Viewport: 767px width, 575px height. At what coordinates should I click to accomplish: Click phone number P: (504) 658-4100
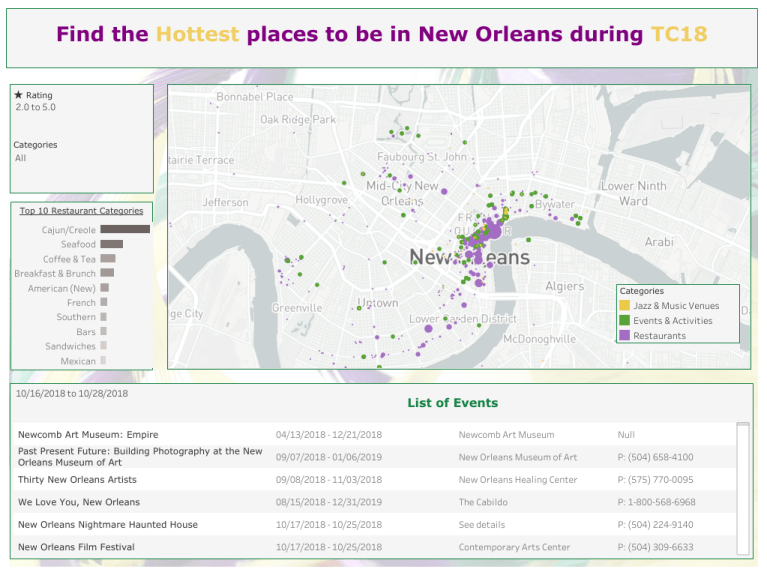655,457
